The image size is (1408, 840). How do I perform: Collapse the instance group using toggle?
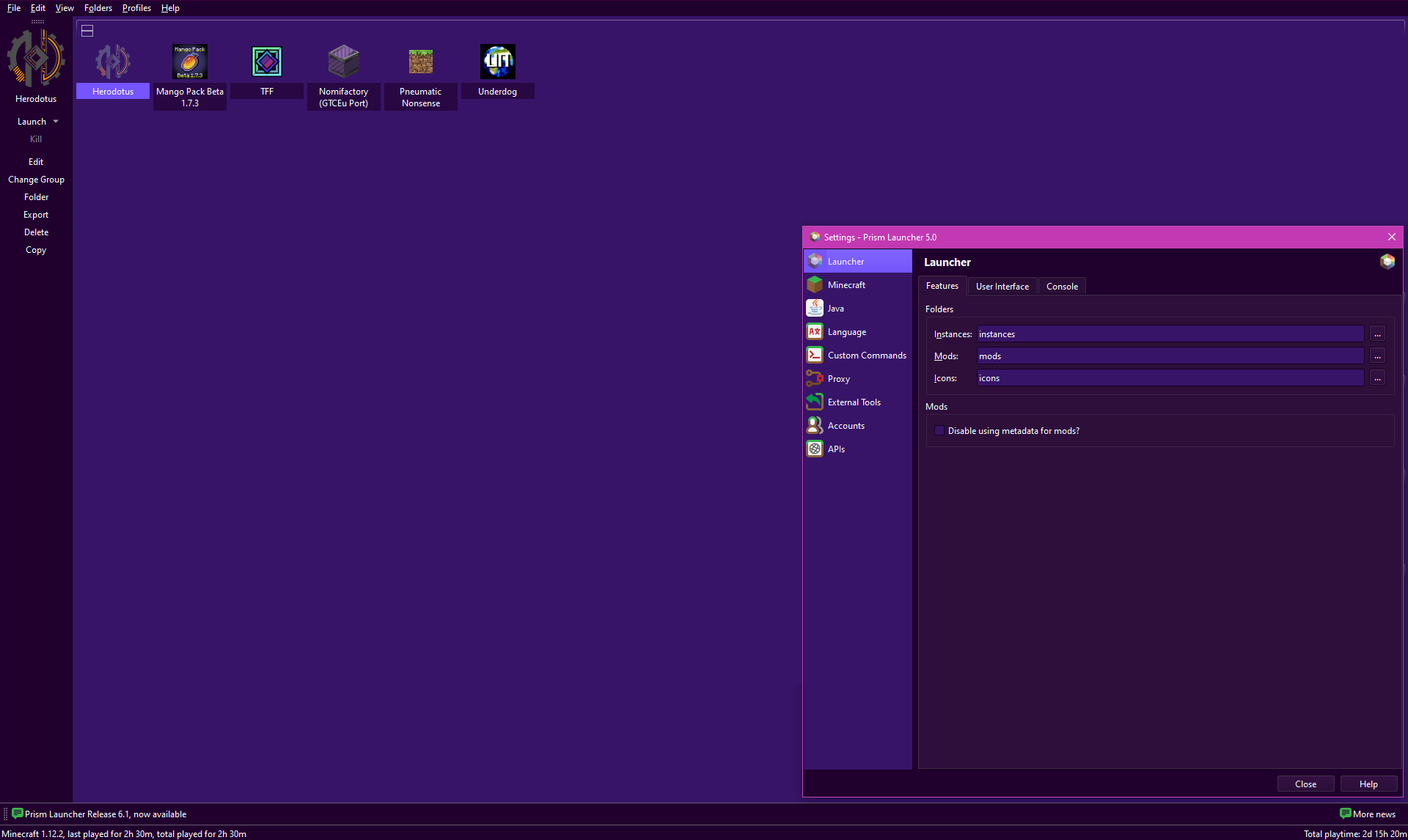[x=87, y=31]
